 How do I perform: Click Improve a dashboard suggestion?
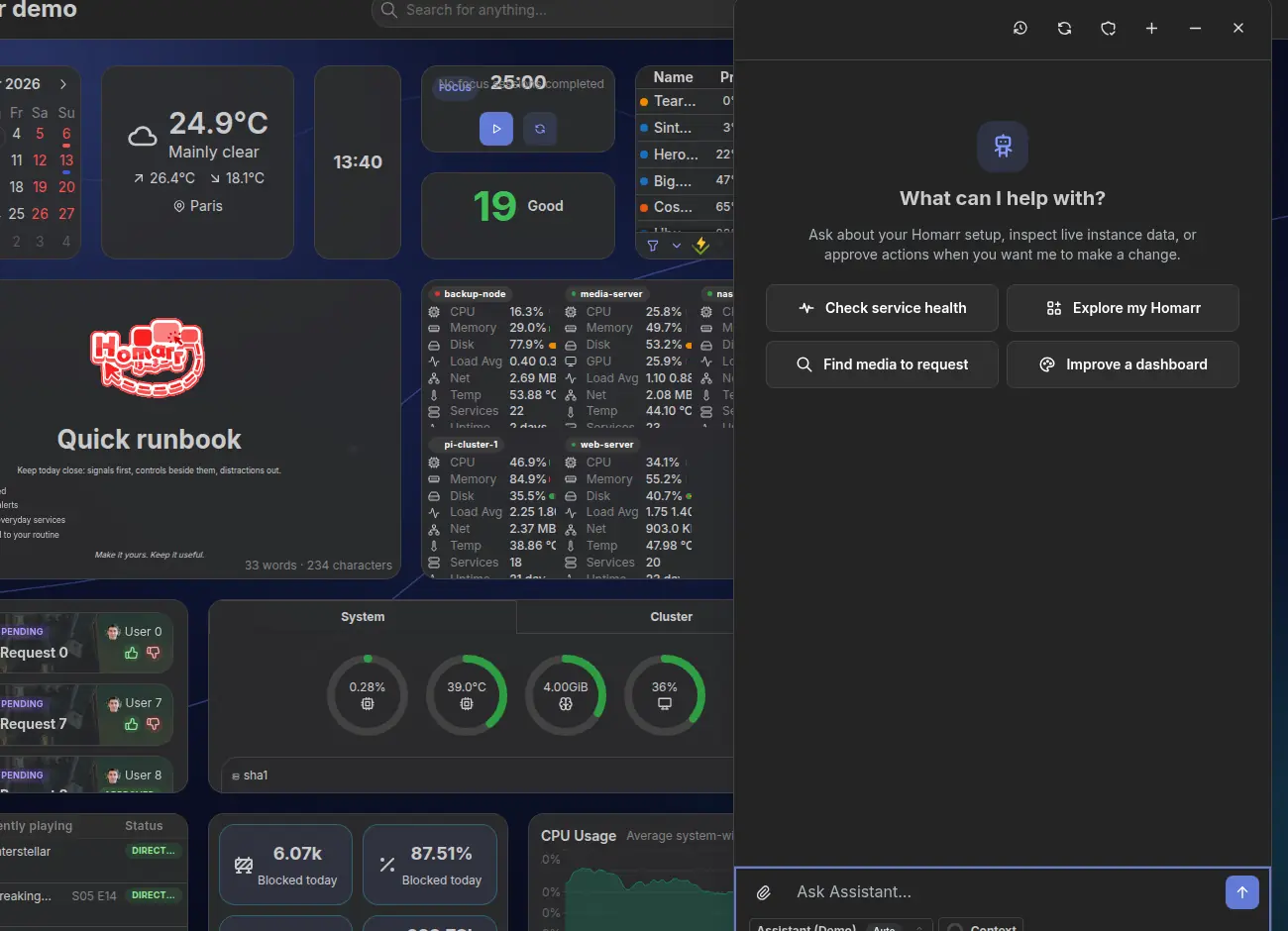1123,364
